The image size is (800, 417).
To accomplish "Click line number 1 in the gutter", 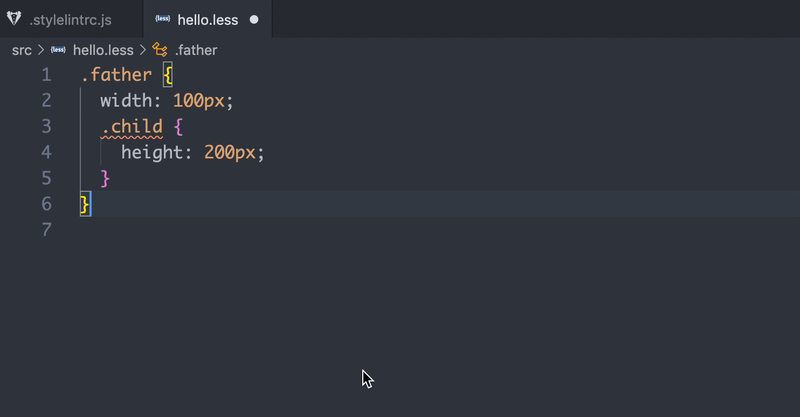I will (46, 75).
